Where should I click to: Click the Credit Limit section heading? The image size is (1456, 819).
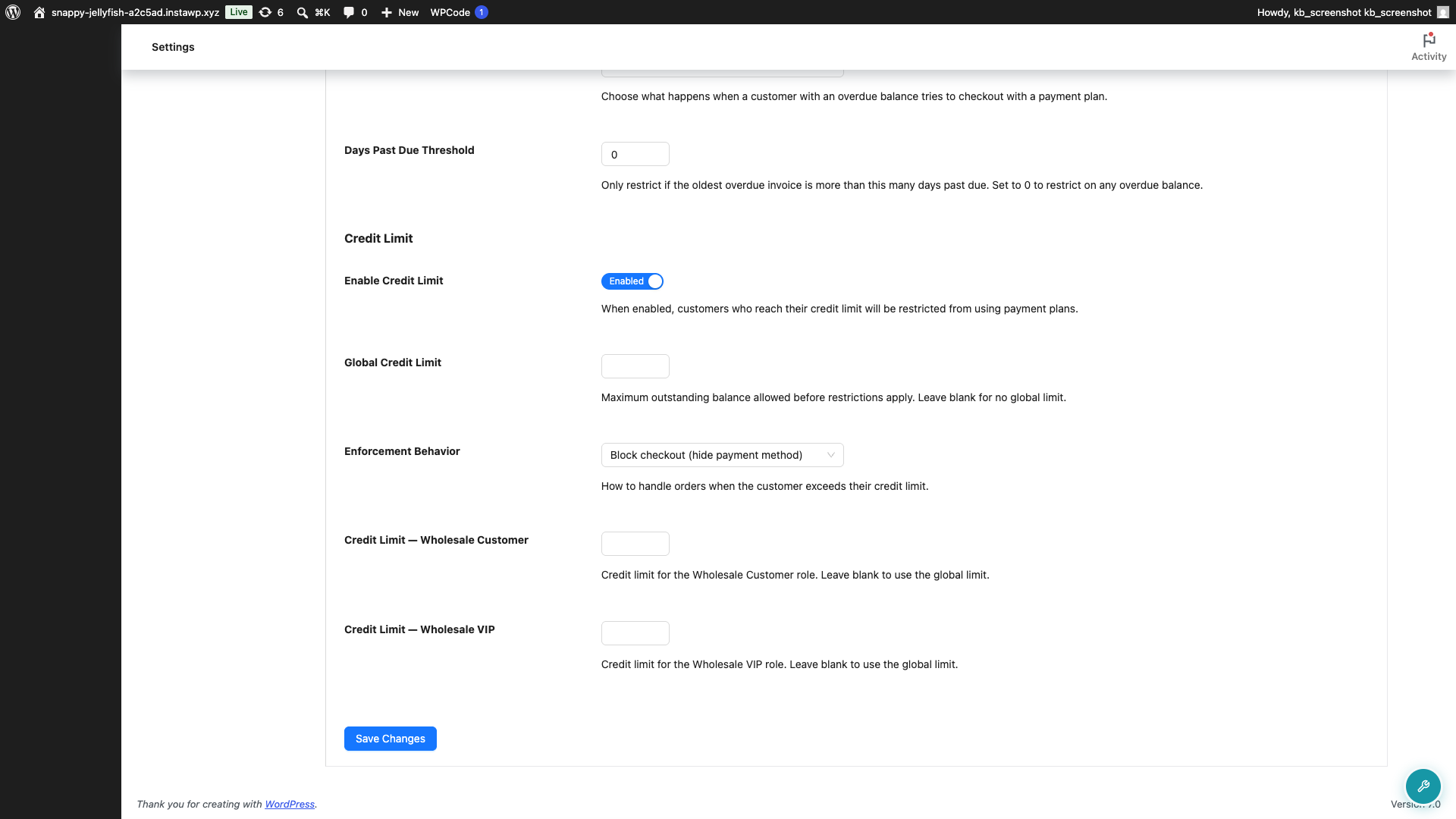378,238
